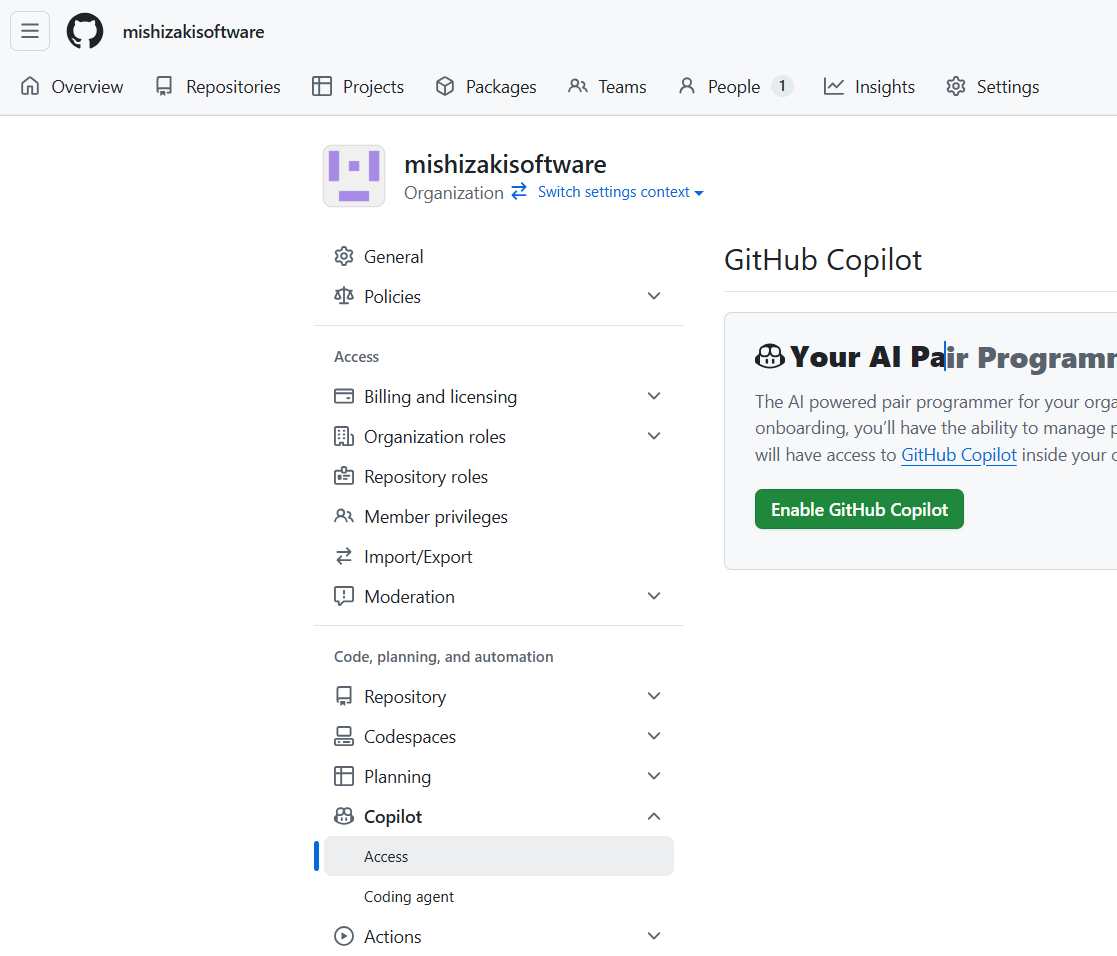Click the Codespaces icon in sidebar

pos(344,736)
